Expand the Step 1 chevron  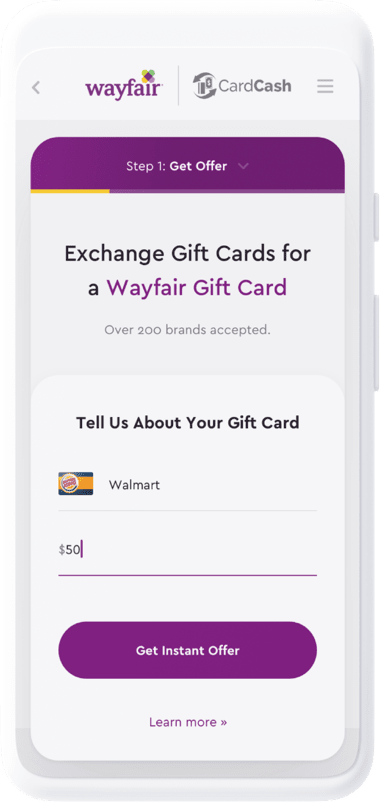[x=243, y=166]
